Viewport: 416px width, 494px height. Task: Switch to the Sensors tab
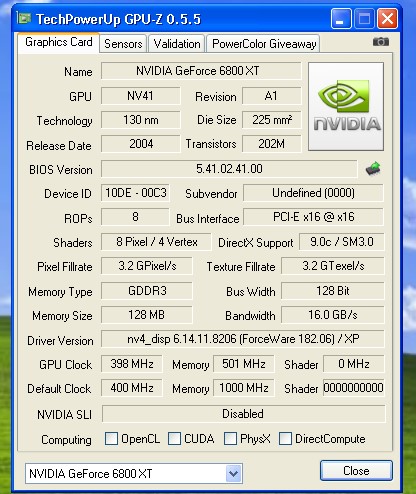123,44
